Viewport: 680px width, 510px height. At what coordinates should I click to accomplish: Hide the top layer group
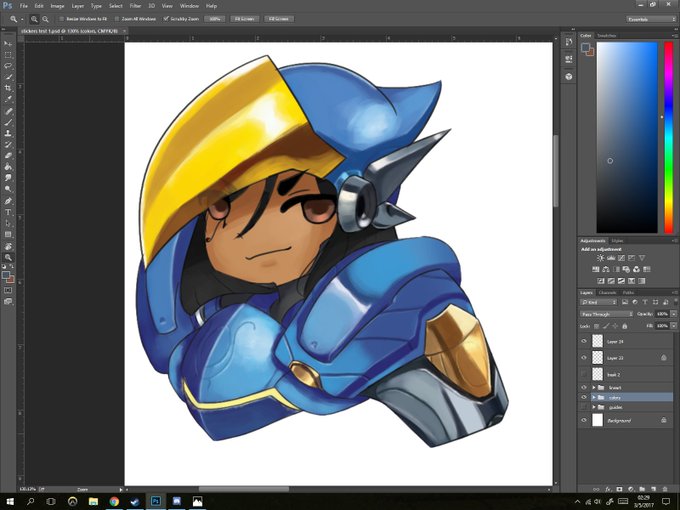click(584, 387)
